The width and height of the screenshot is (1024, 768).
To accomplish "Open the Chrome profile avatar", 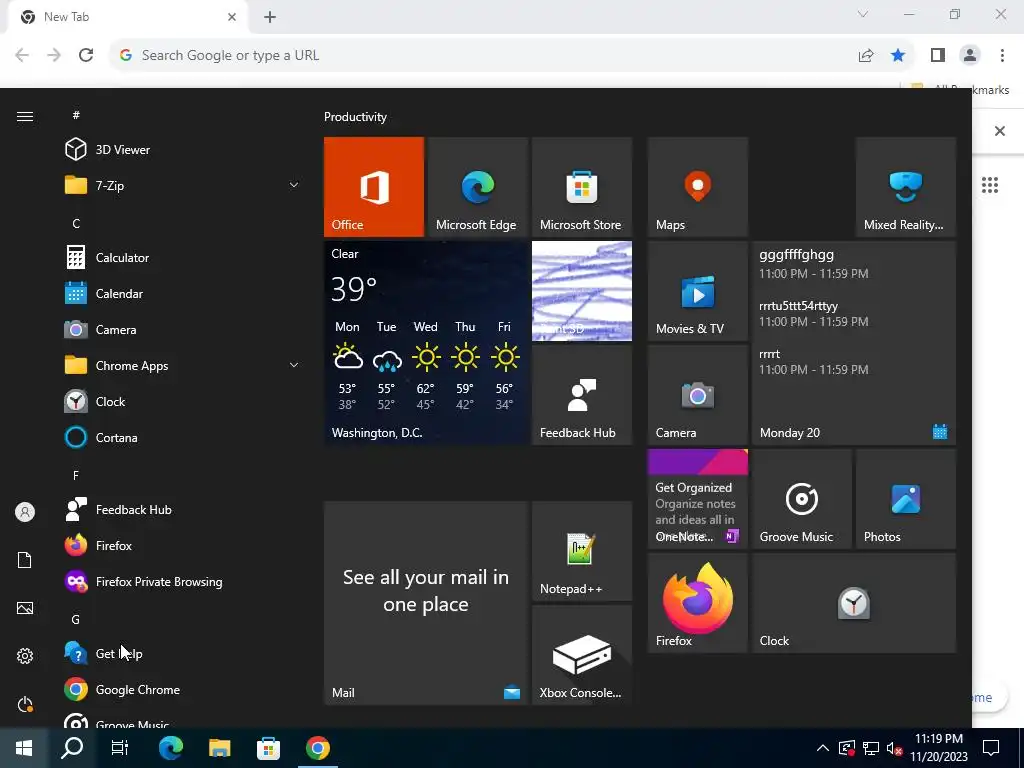I will 970,56.
